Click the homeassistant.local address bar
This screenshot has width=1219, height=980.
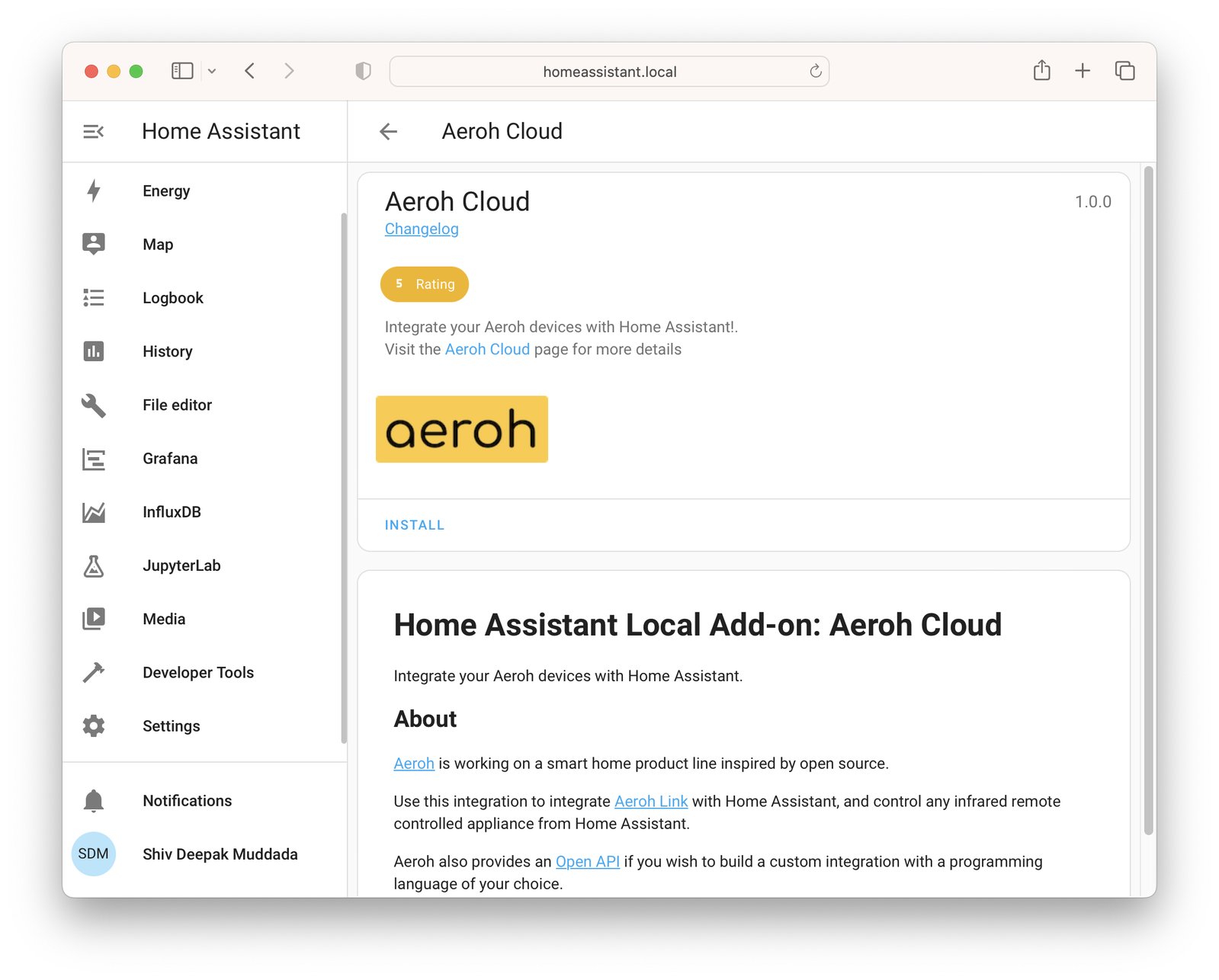click(x=609, y=71)
